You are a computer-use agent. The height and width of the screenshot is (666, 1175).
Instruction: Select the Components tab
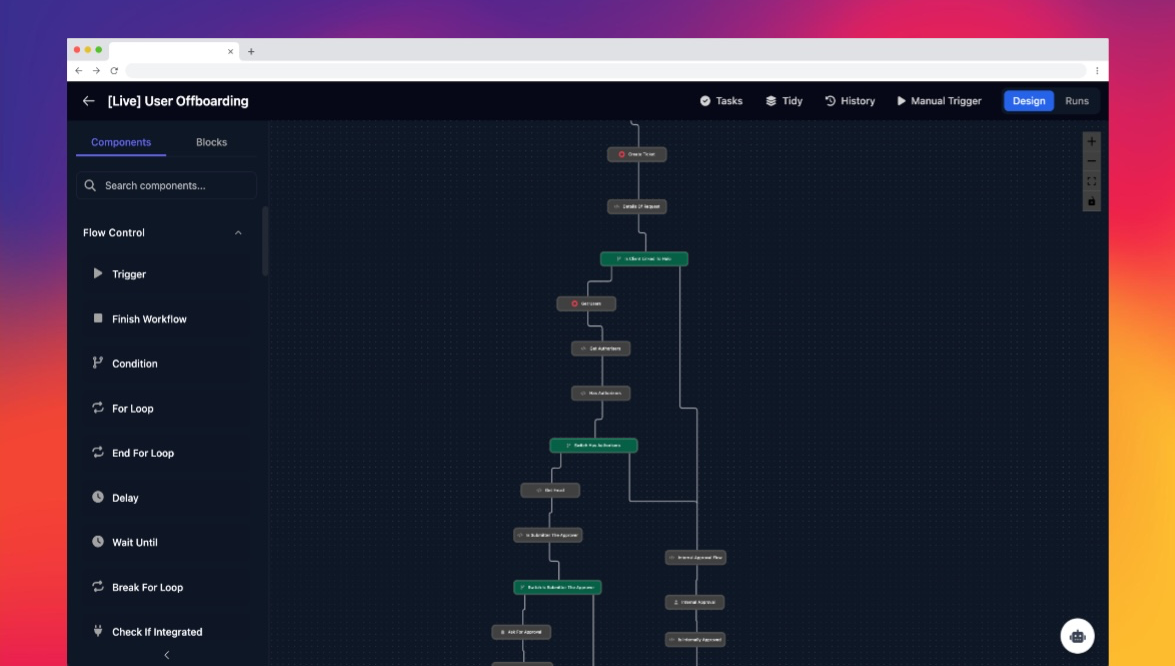(121, 142)
